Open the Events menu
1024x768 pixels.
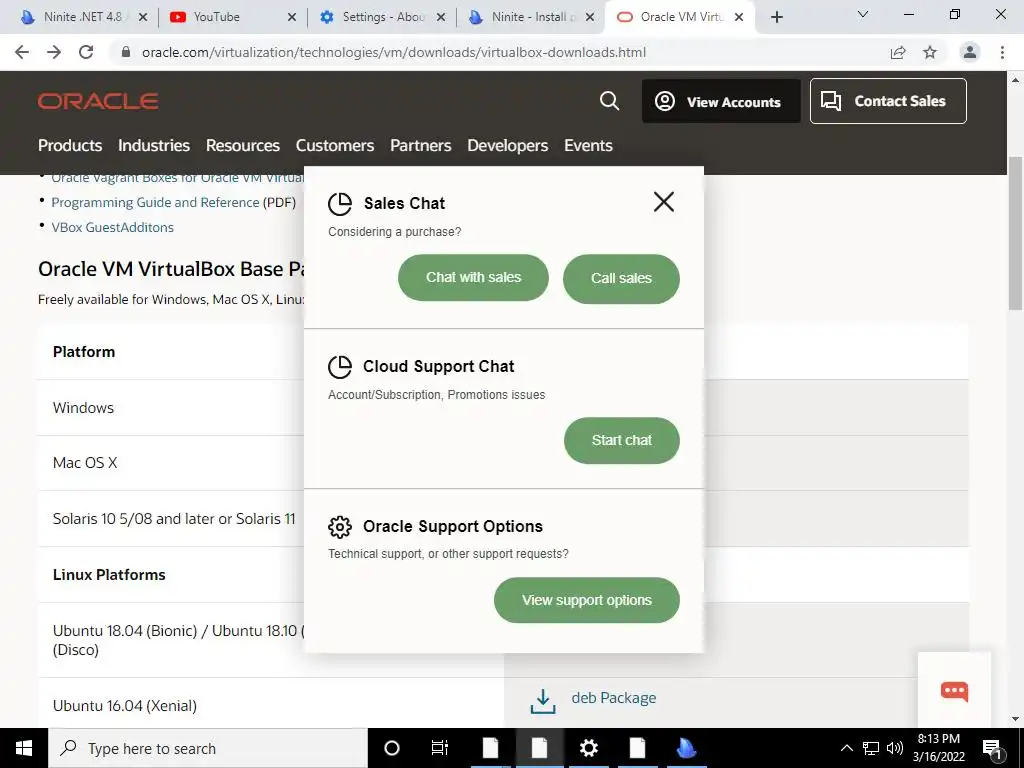588,146
